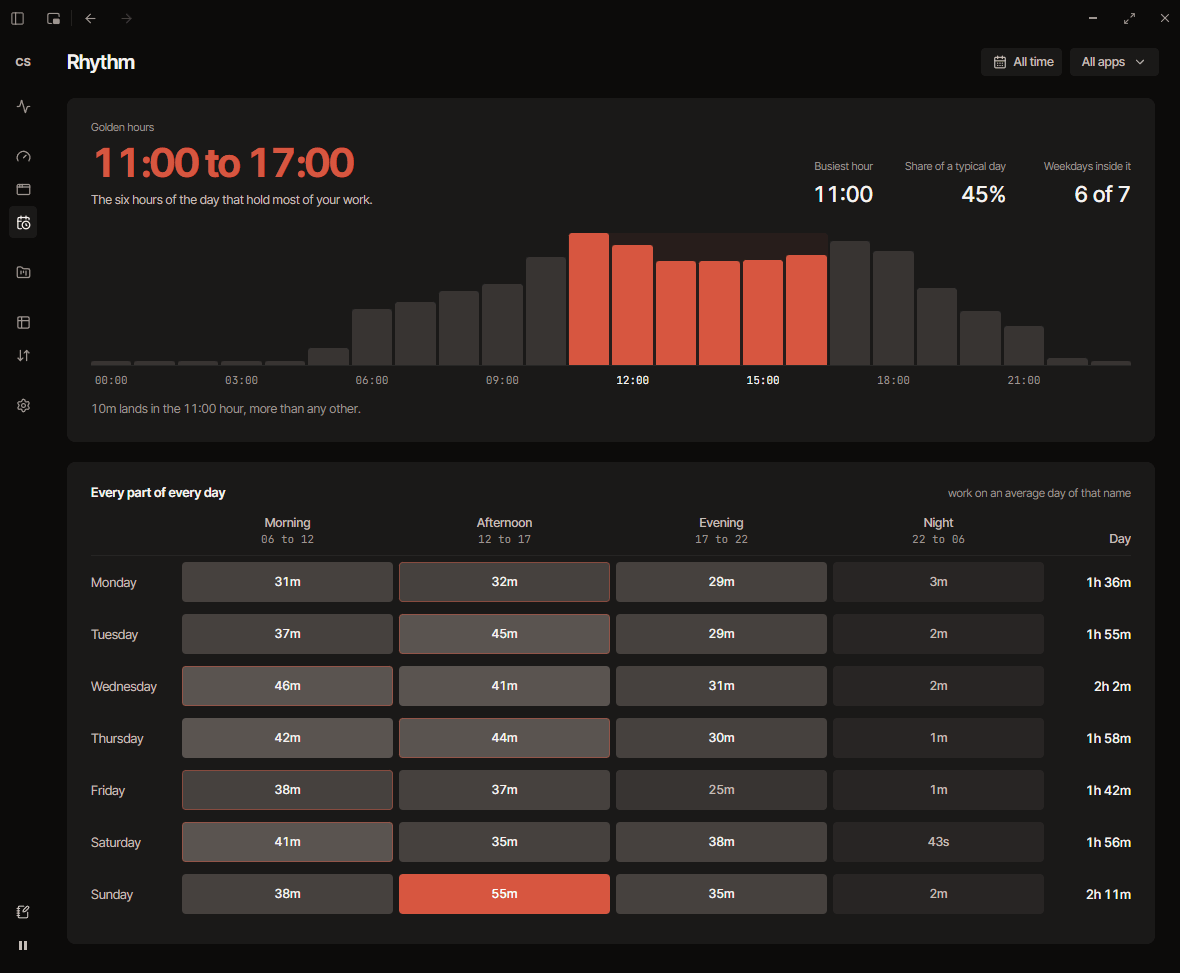Click the 45% share of a typical day value
The width and height of the screenshot is (1180, 973).
984,194
